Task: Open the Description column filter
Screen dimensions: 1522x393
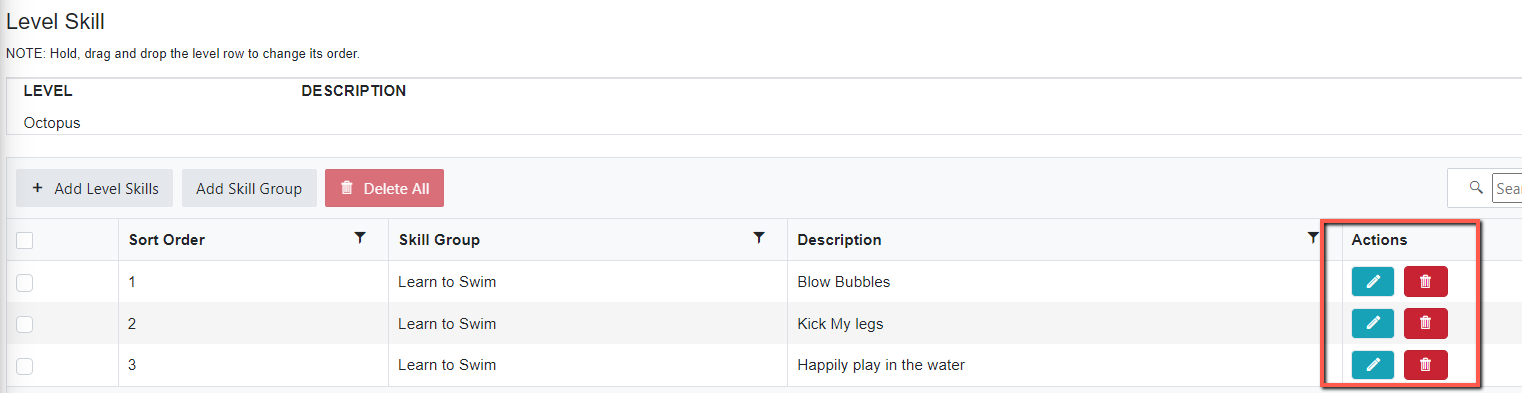Action: 1313,238
